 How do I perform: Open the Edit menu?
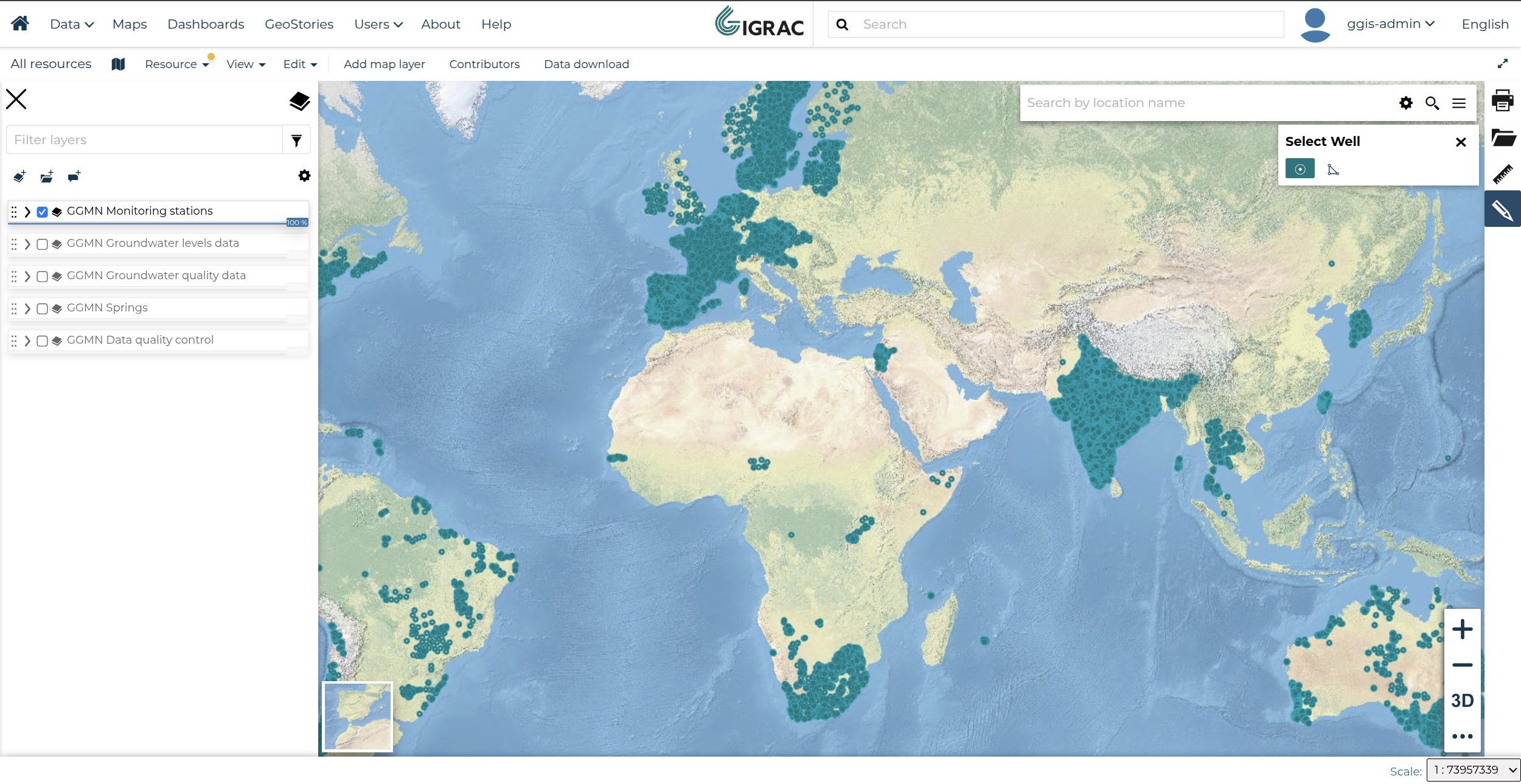point(300,64)
